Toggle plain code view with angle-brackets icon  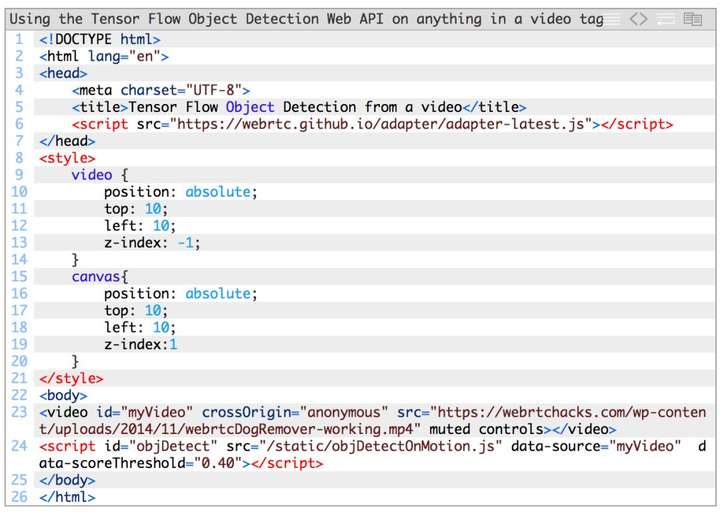pyautogui.click(x=639, y=19)
